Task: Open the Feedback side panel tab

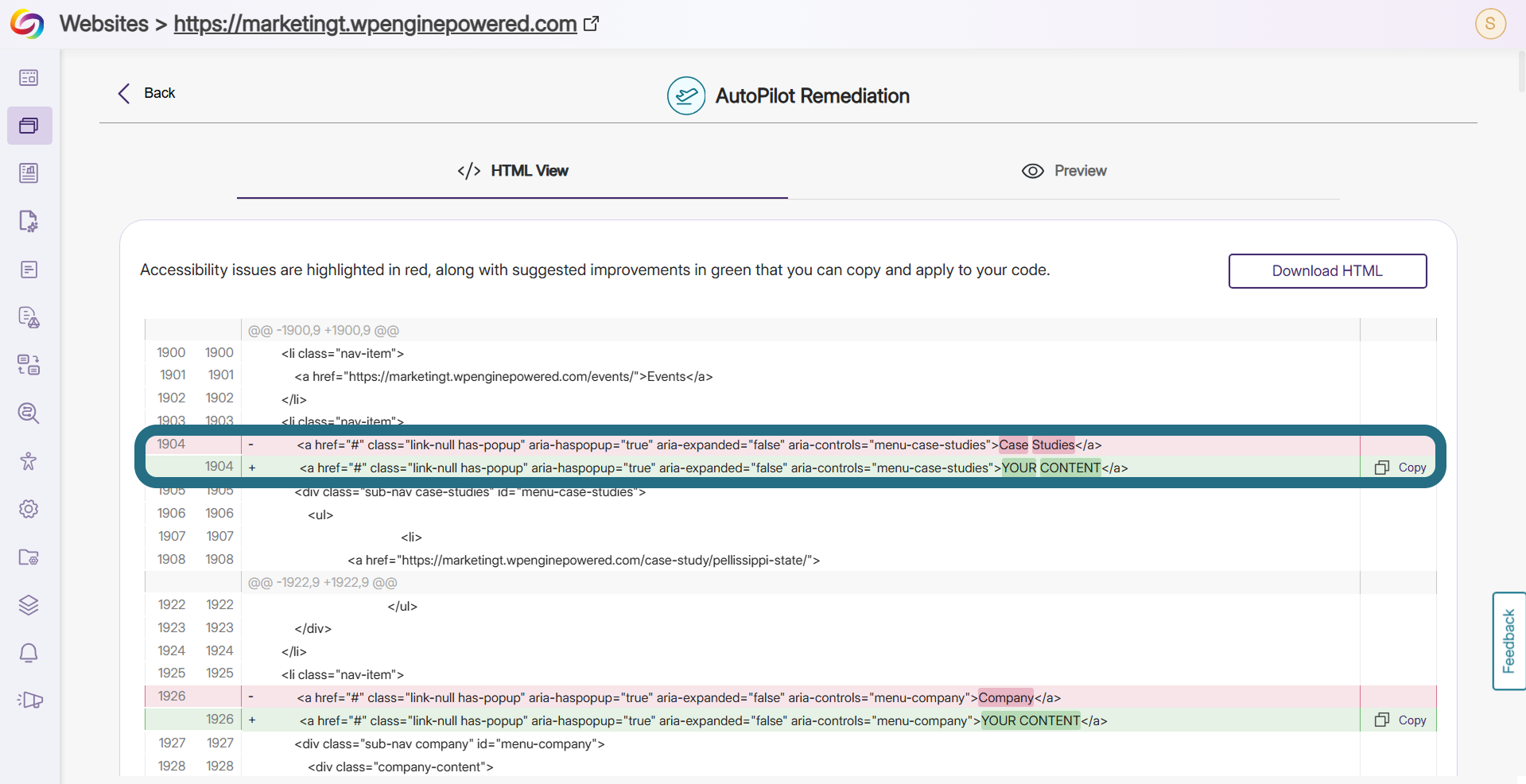Action: (x=1509, y=641)
